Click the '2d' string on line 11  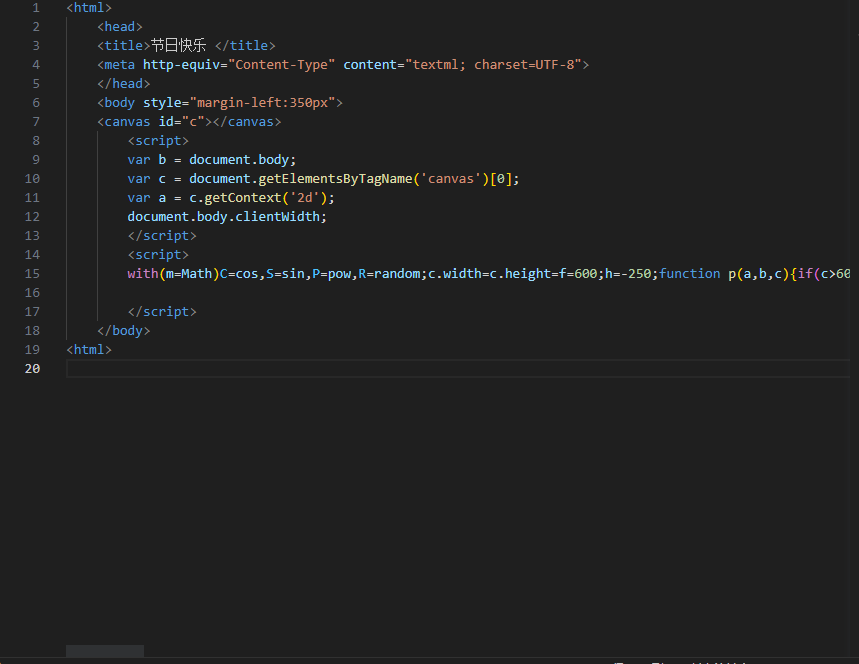click(x=301, y=198)
